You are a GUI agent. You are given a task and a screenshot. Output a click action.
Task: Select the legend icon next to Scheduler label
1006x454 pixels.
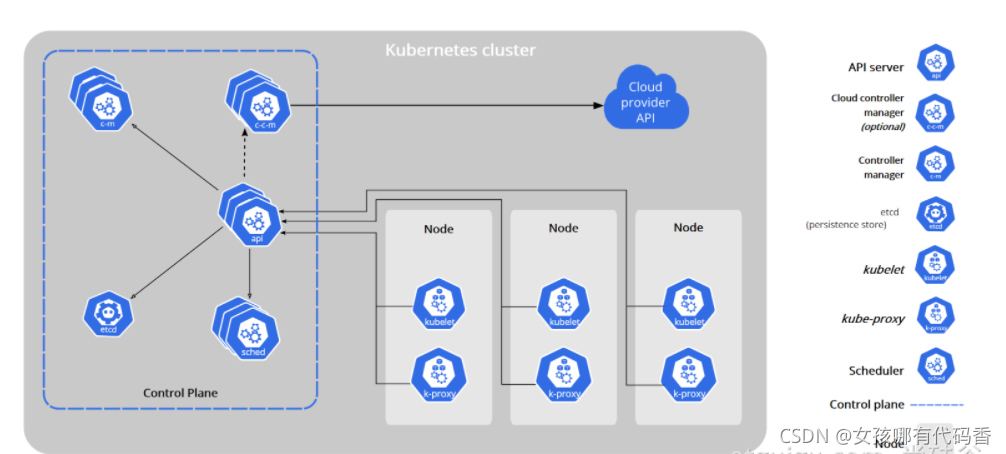pyautogui.click(x=935, y=366)
